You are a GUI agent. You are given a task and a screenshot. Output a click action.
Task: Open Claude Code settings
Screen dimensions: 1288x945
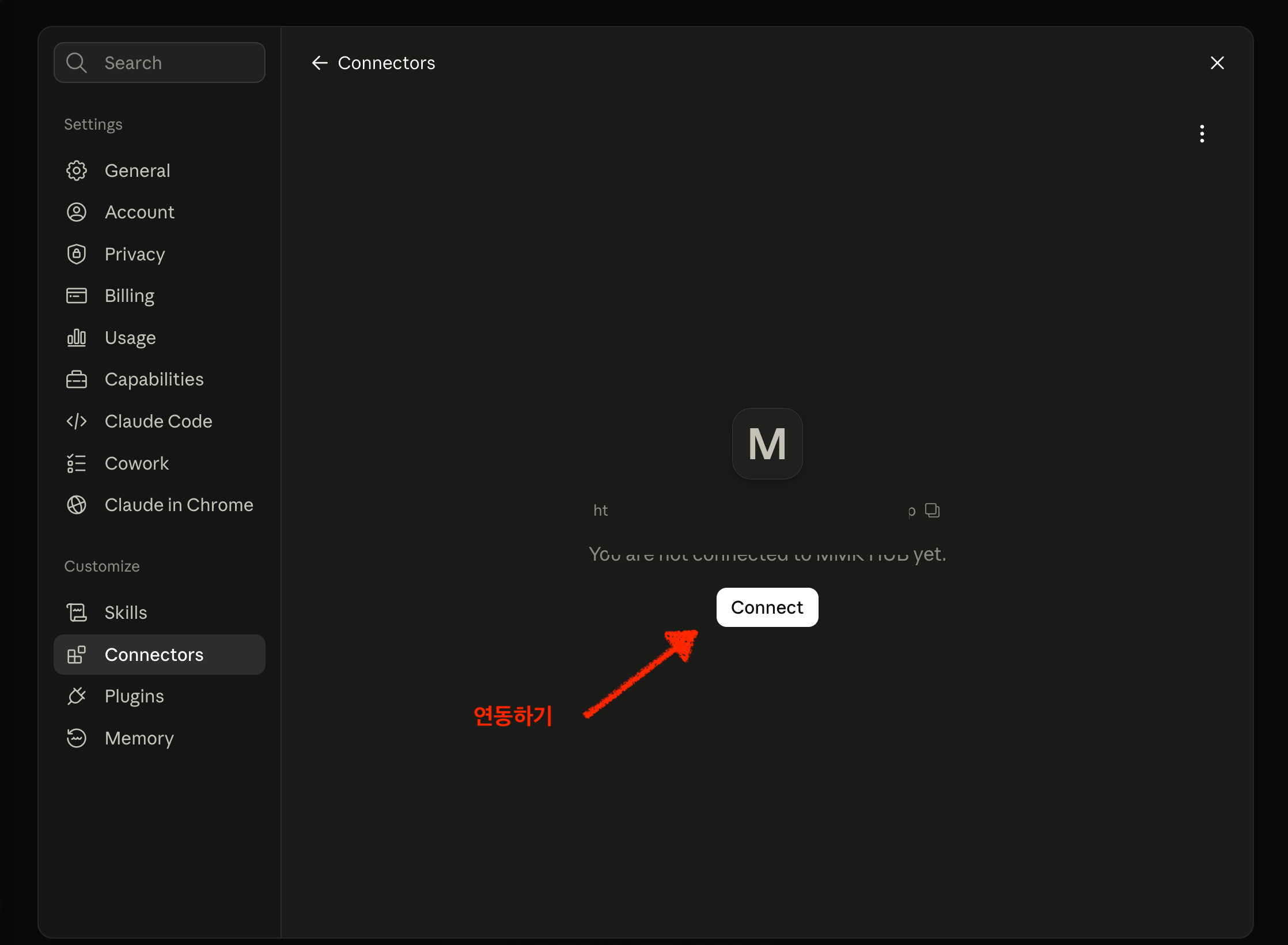[160, 421]
